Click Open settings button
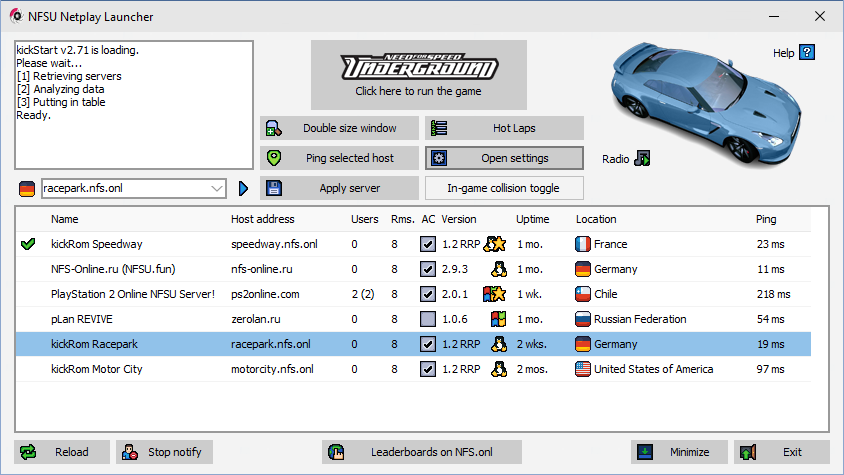Viewport: 844px width, 475px height. [504, 158]
